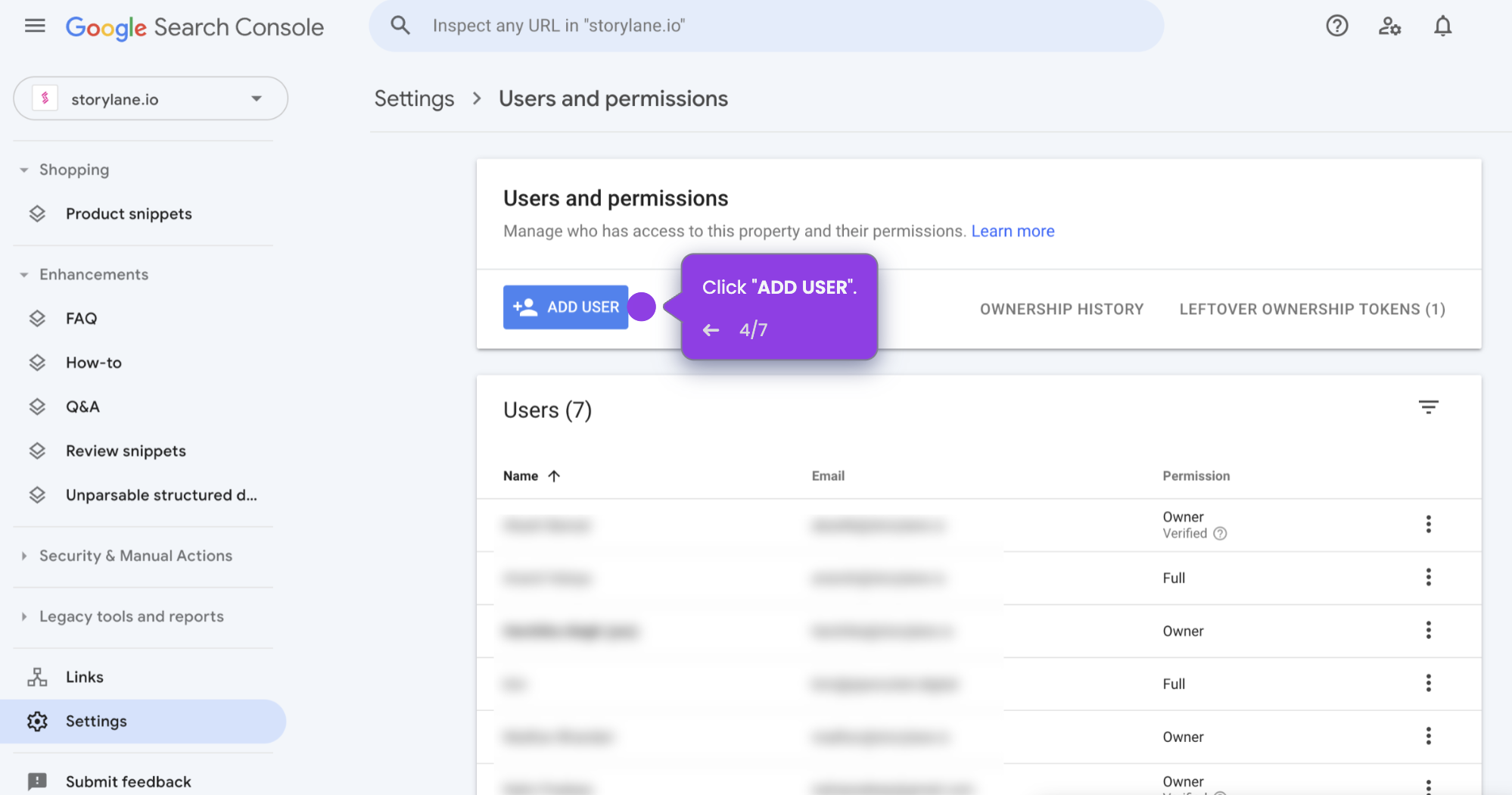Open the user settings icon in top bar
1512x795 pixels.
(1390, 25)
